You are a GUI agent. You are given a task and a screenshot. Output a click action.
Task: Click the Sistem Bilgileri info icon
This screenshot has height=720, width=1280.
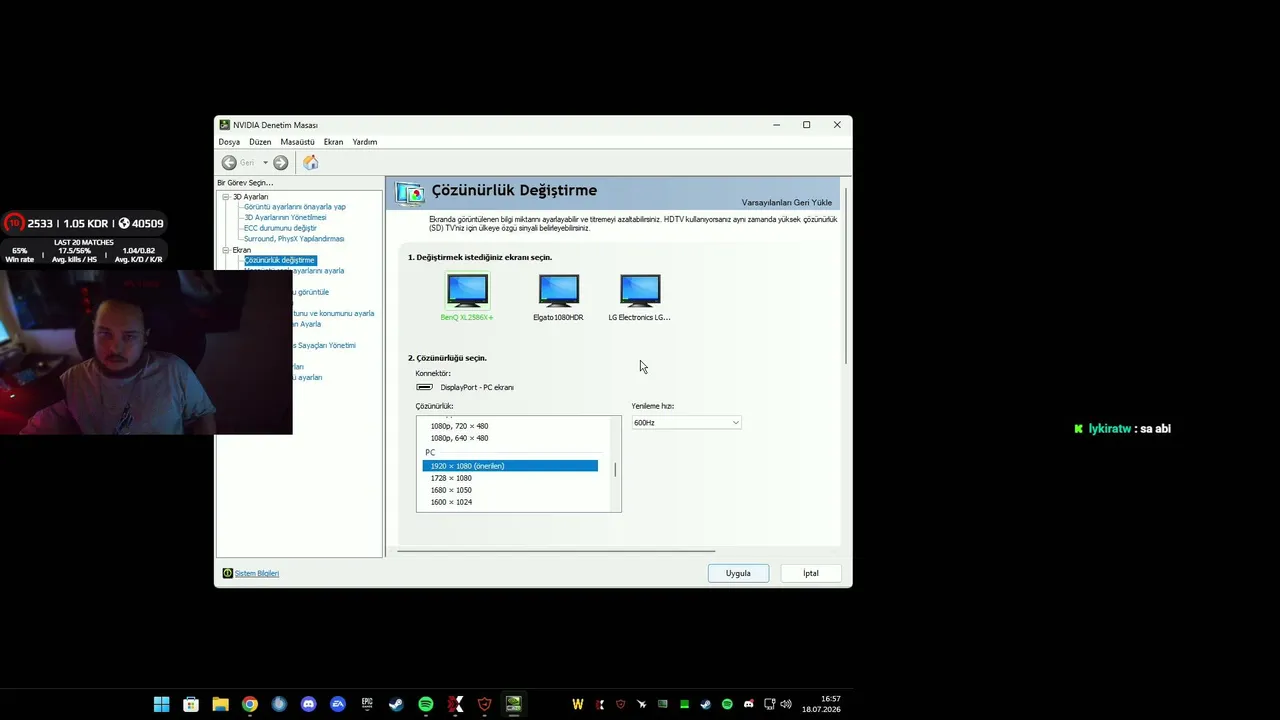click(228, 573)
